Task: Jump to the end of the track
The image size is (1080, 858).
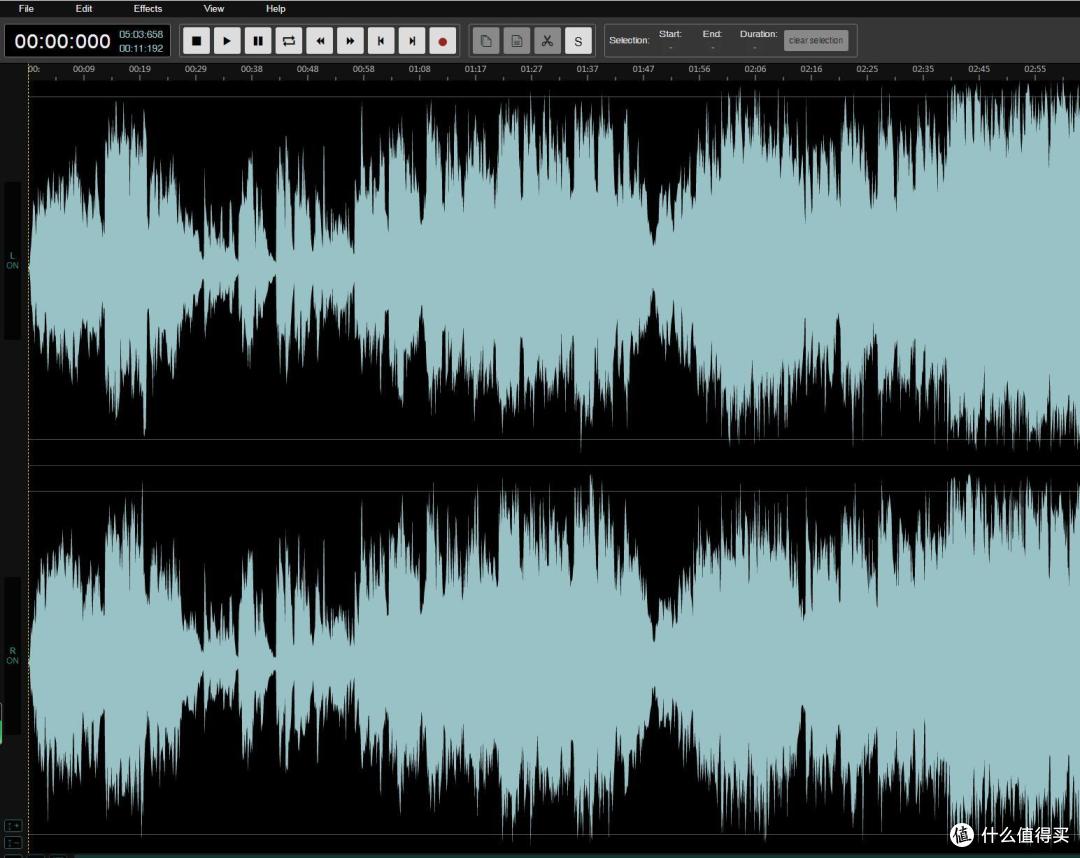Action: click(x=412, y=41)
